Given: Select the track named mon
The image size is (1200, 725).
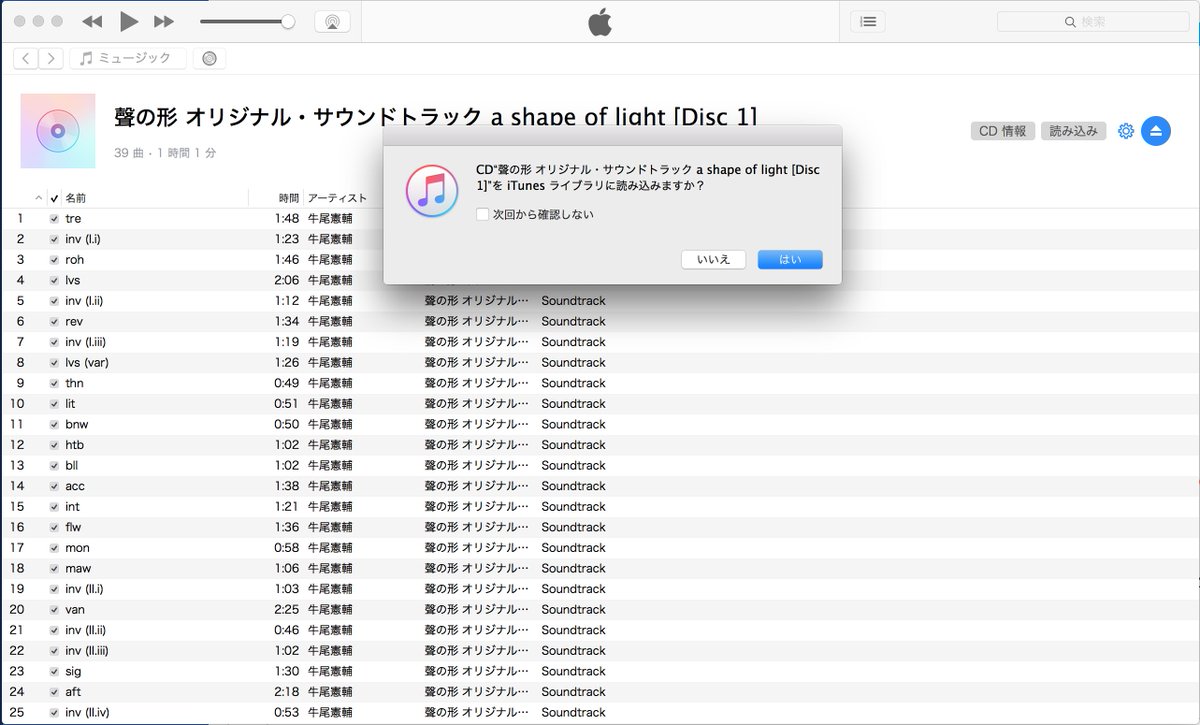Looking at the screenshot, I should click(x=77, y=547).
